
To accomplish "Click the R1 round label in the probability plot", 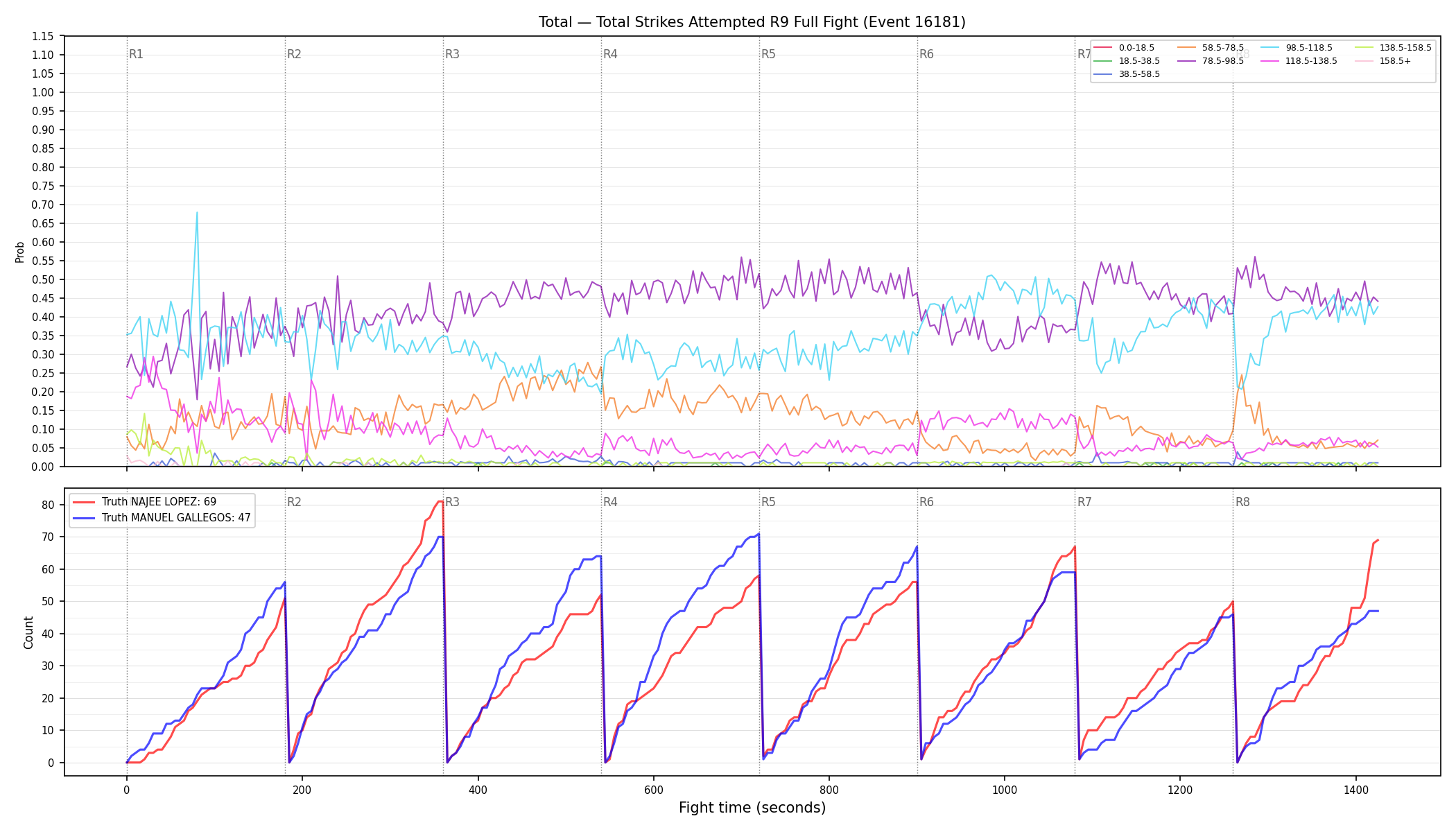I will pyautogui.click(x=136, y=54).
